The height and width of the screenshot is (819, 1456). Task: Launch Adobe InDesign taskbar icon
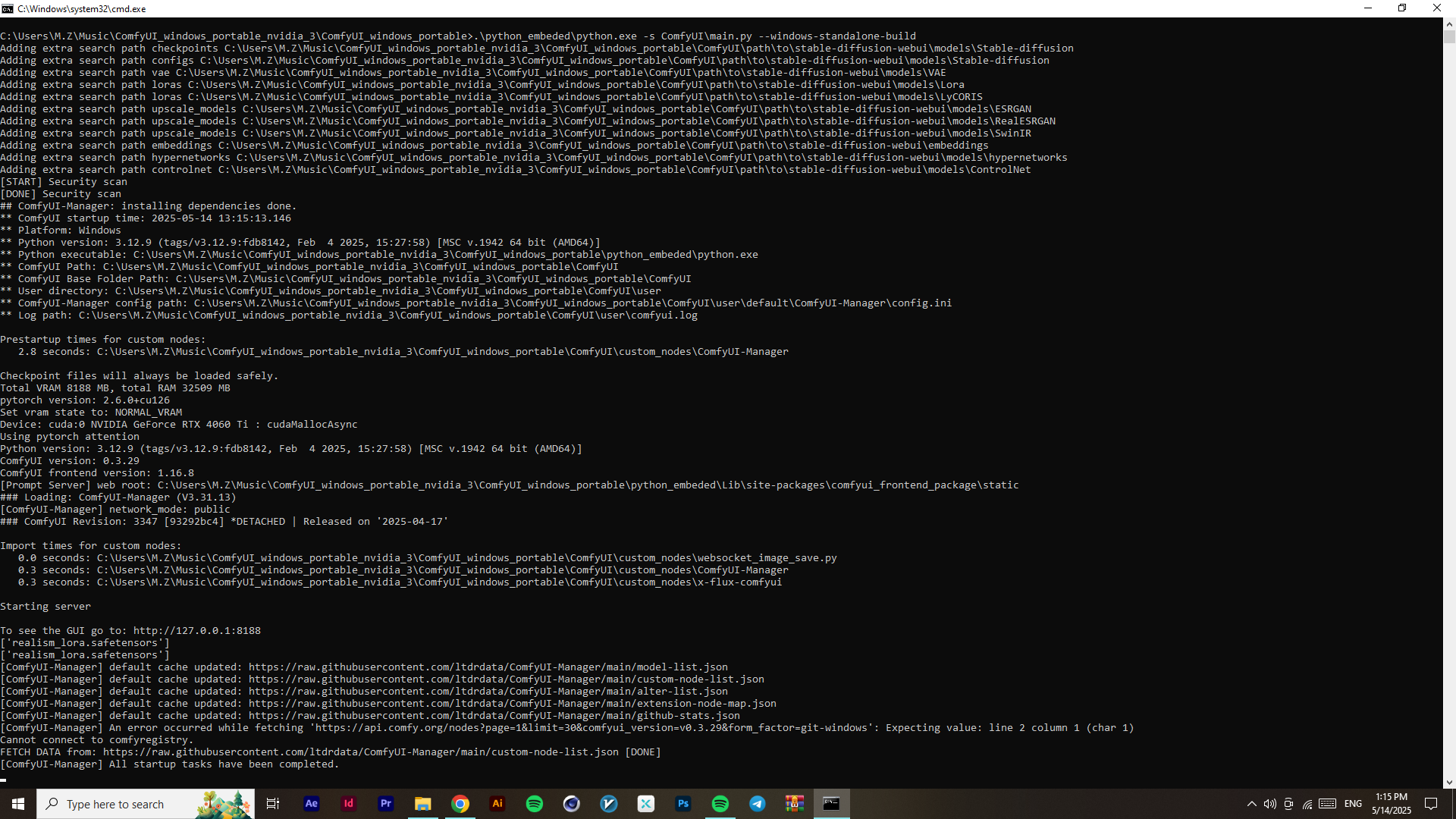pos(348,804)
